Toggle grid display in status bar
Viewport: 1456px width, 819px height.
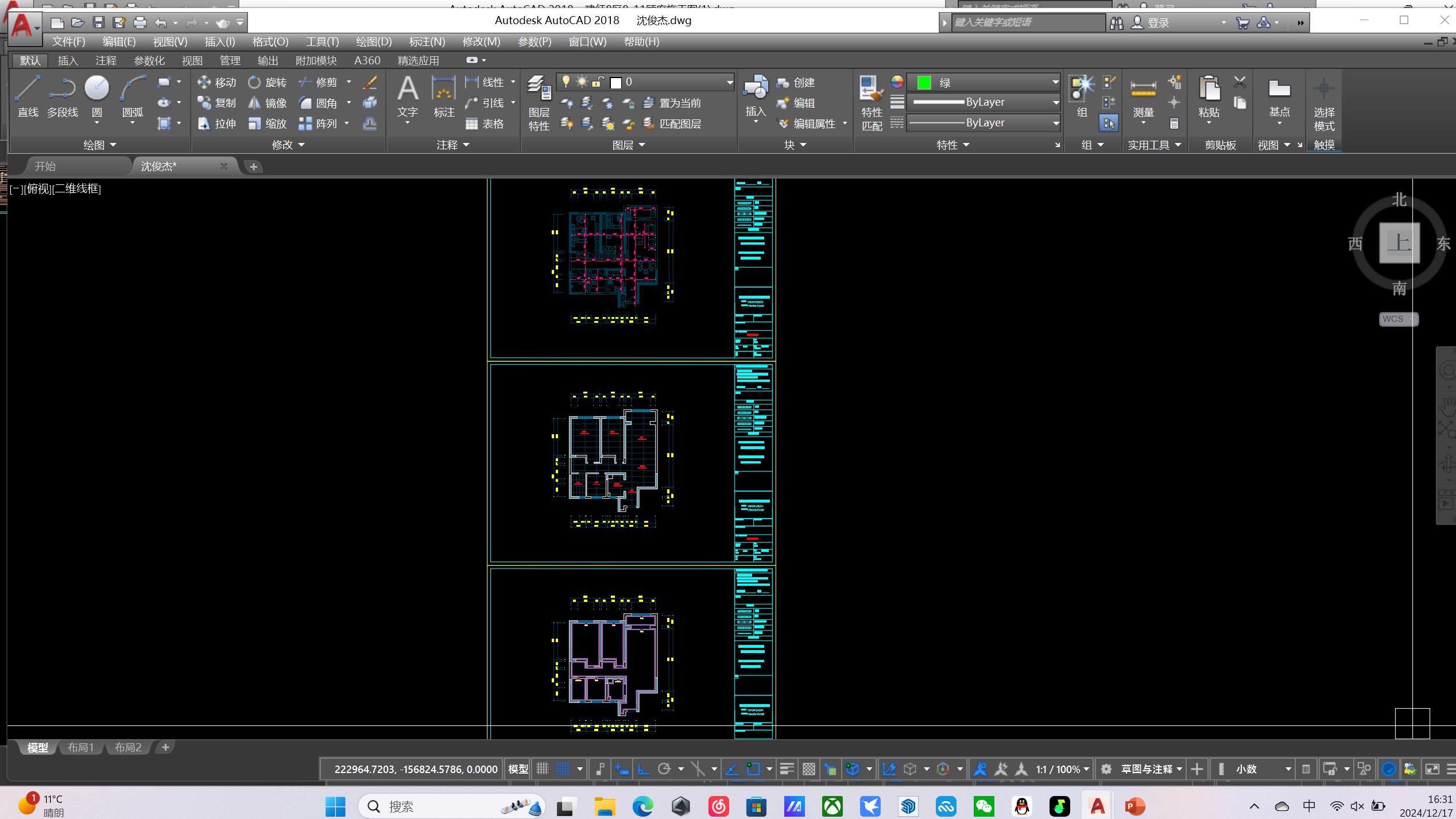[x=543, y=768]
